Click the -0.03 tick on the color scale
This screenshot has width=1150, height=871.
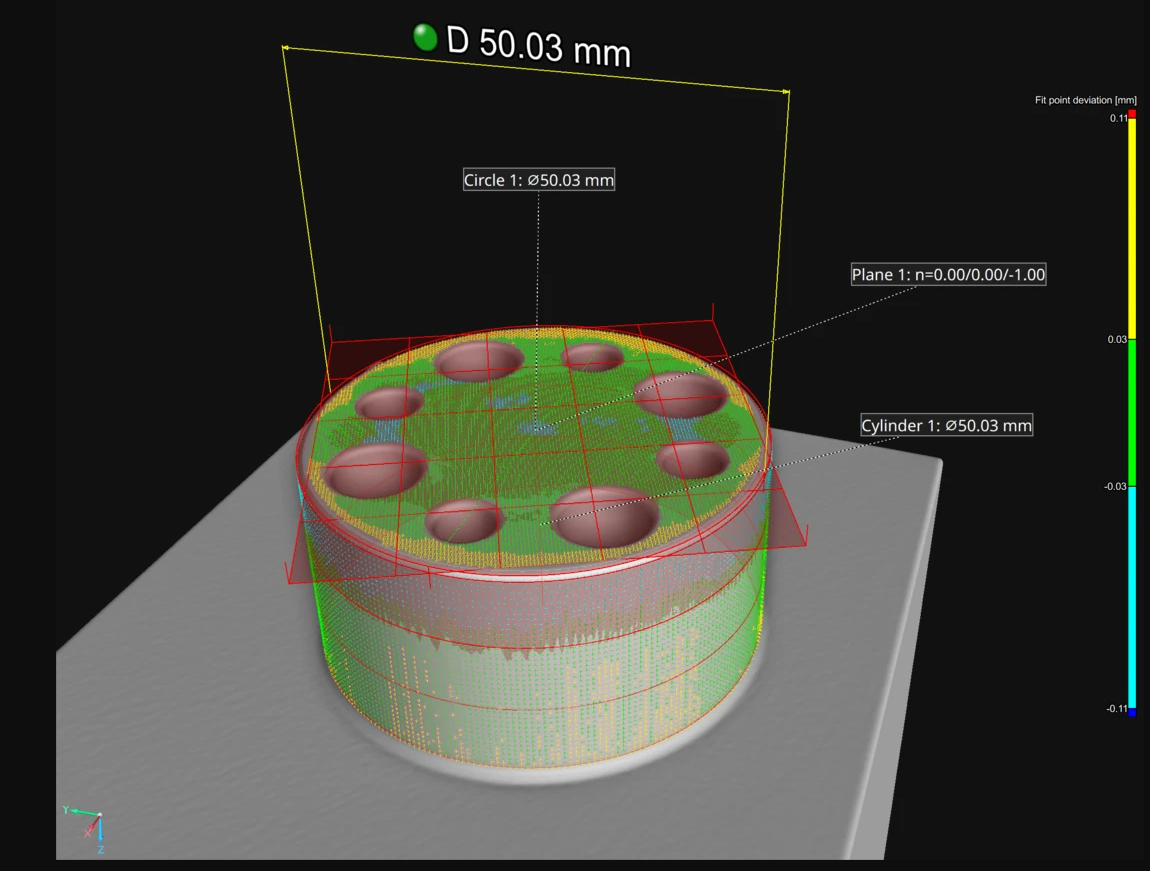(1115, 486)
